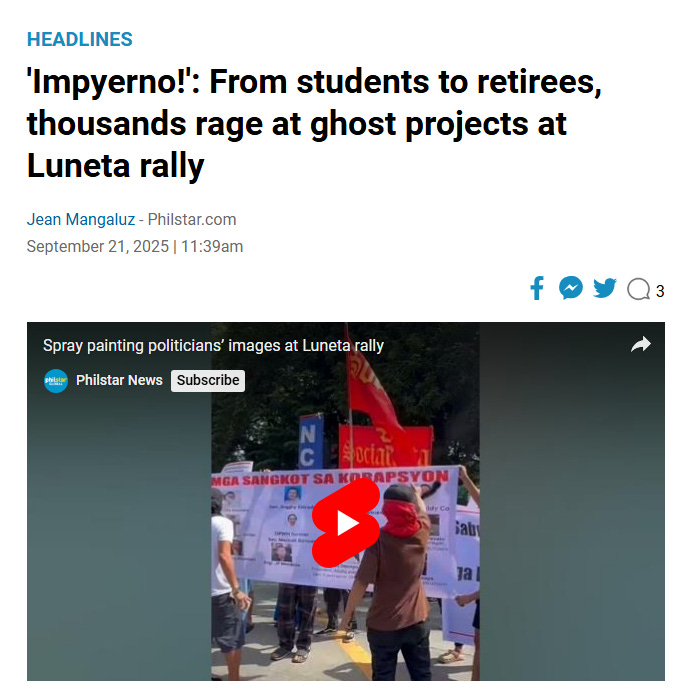This screenshot has width=686, height=686.
Task: Click the video share arrow icon
Action: pos(640,344)
